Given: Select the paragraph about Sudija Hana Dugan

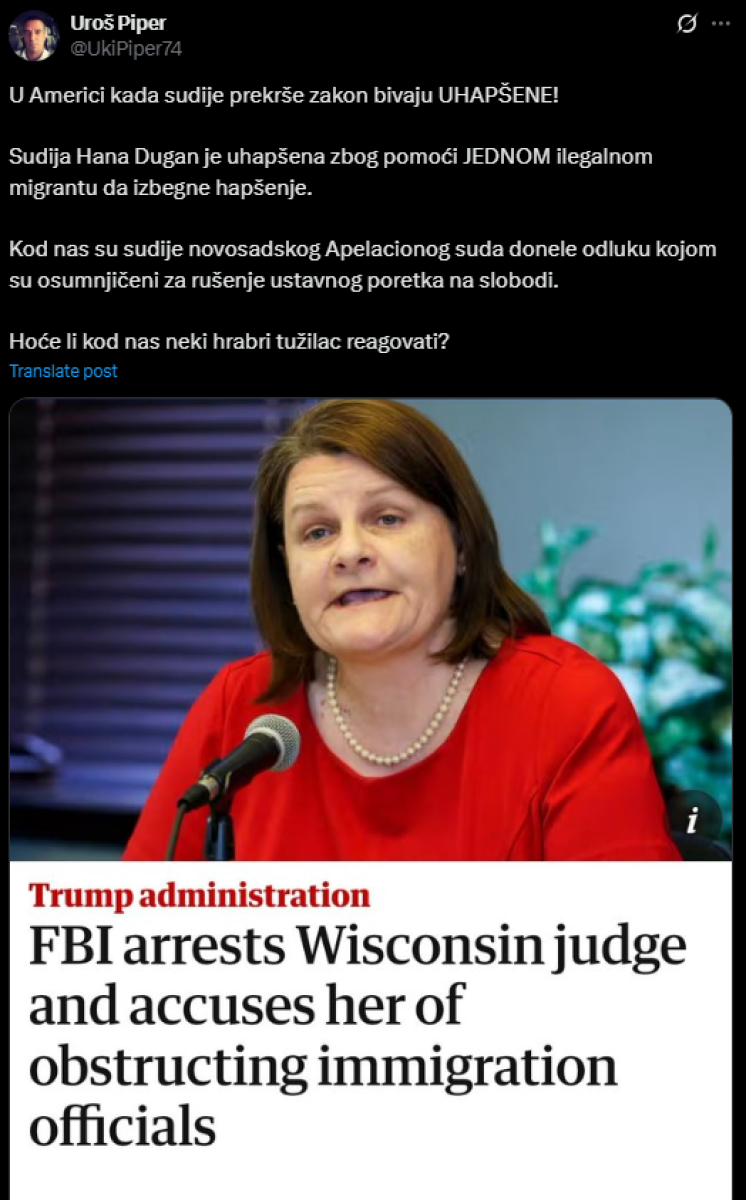Looking at the screenshot, I should pyautogui.click(x=331, y=172).
